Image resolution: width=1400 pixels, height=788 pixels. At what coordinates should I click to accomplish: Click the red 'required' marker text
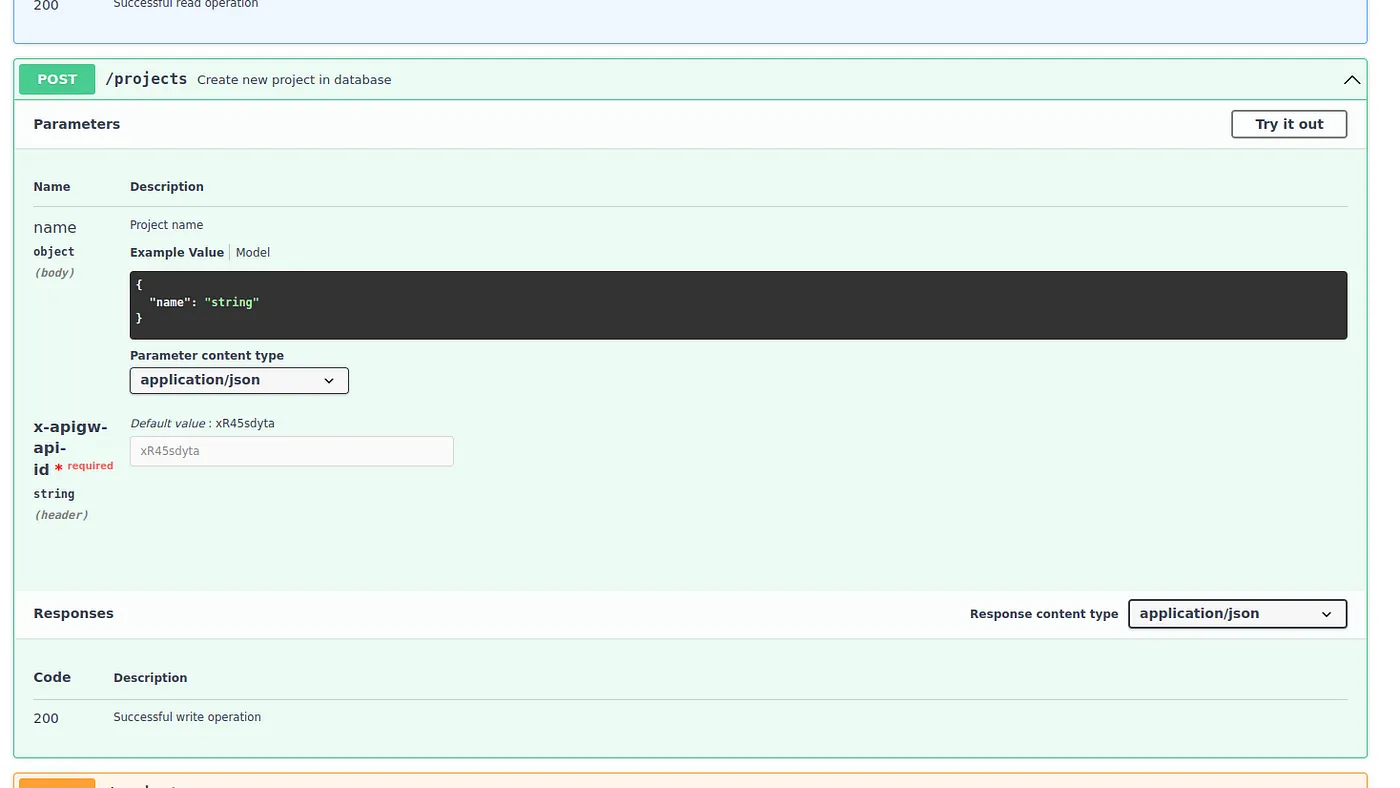pyautogui.click(x=90, y=466)
